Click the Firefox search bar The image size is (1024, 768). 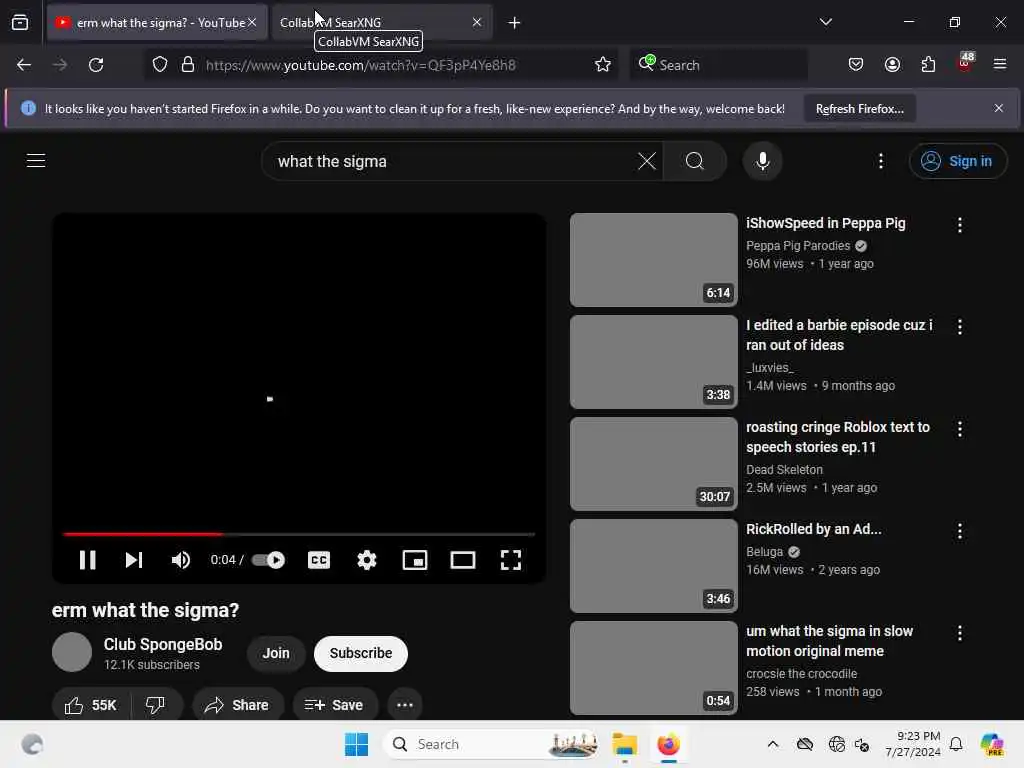pyautogui.click(x=718, y=65)
